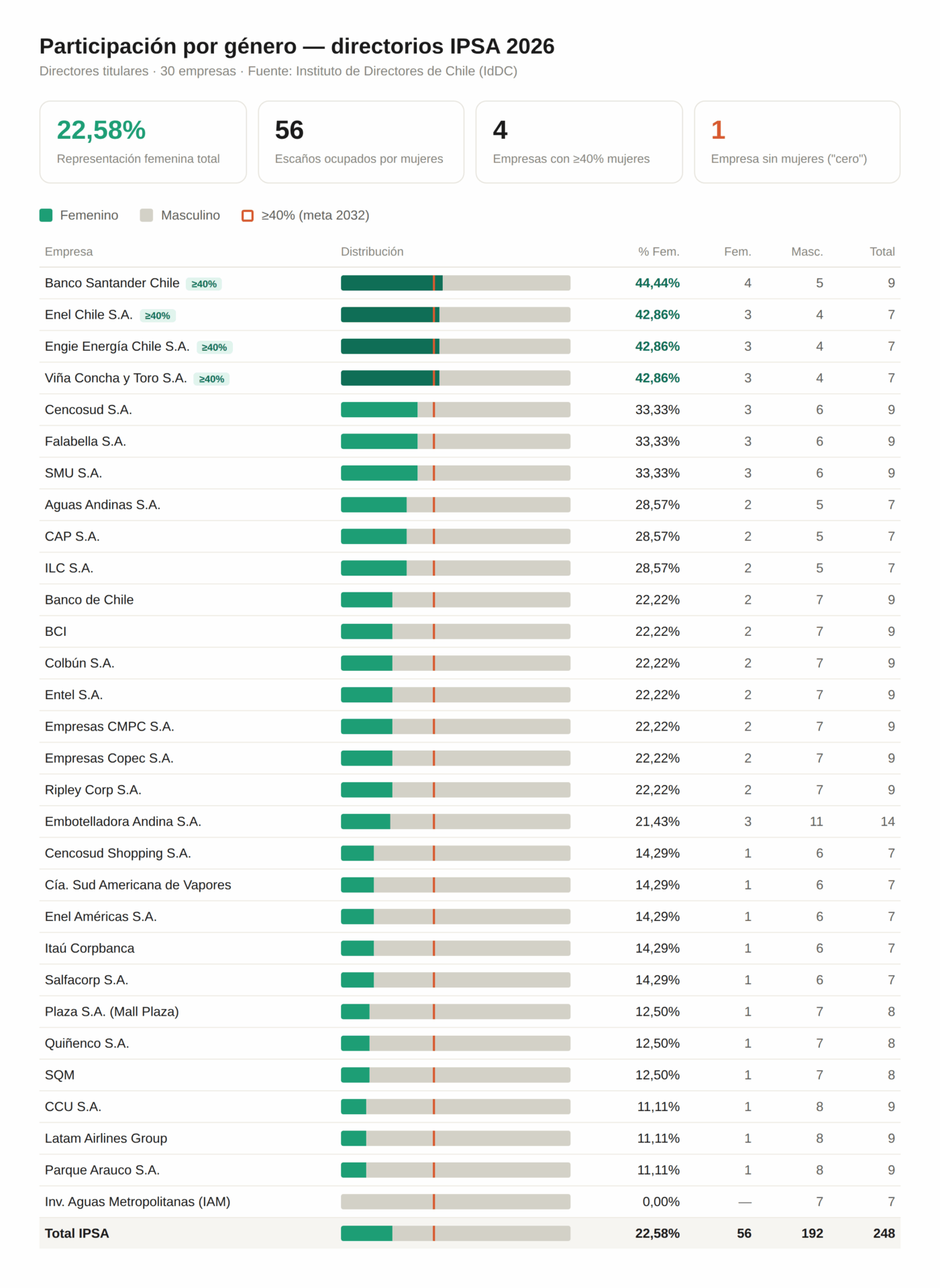Select the 22,58% Representación femenina total card
940x1288 pixels.
point(143,142)
